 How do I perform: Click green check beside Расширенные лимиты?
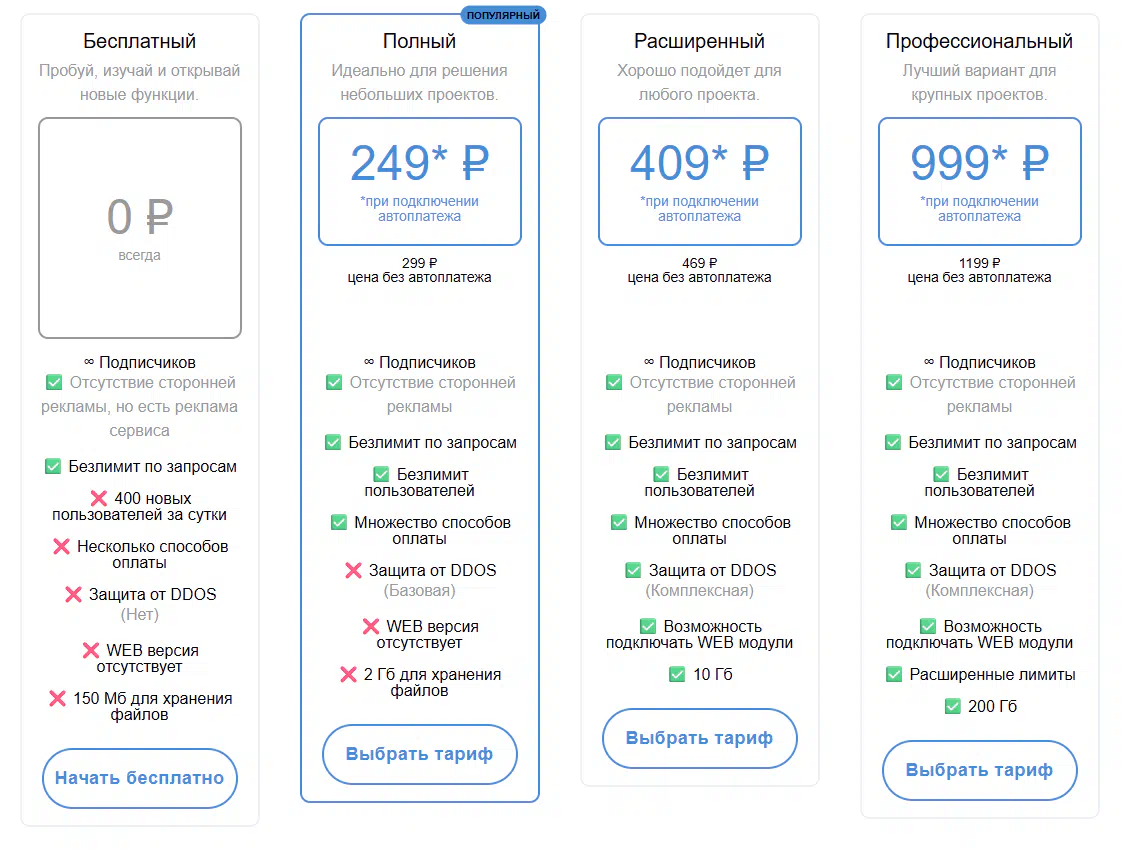[x=894, y=674]
